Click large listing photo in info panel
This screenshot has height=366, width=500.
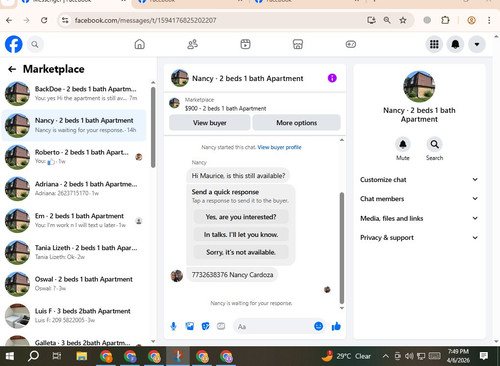coord(419,86)
